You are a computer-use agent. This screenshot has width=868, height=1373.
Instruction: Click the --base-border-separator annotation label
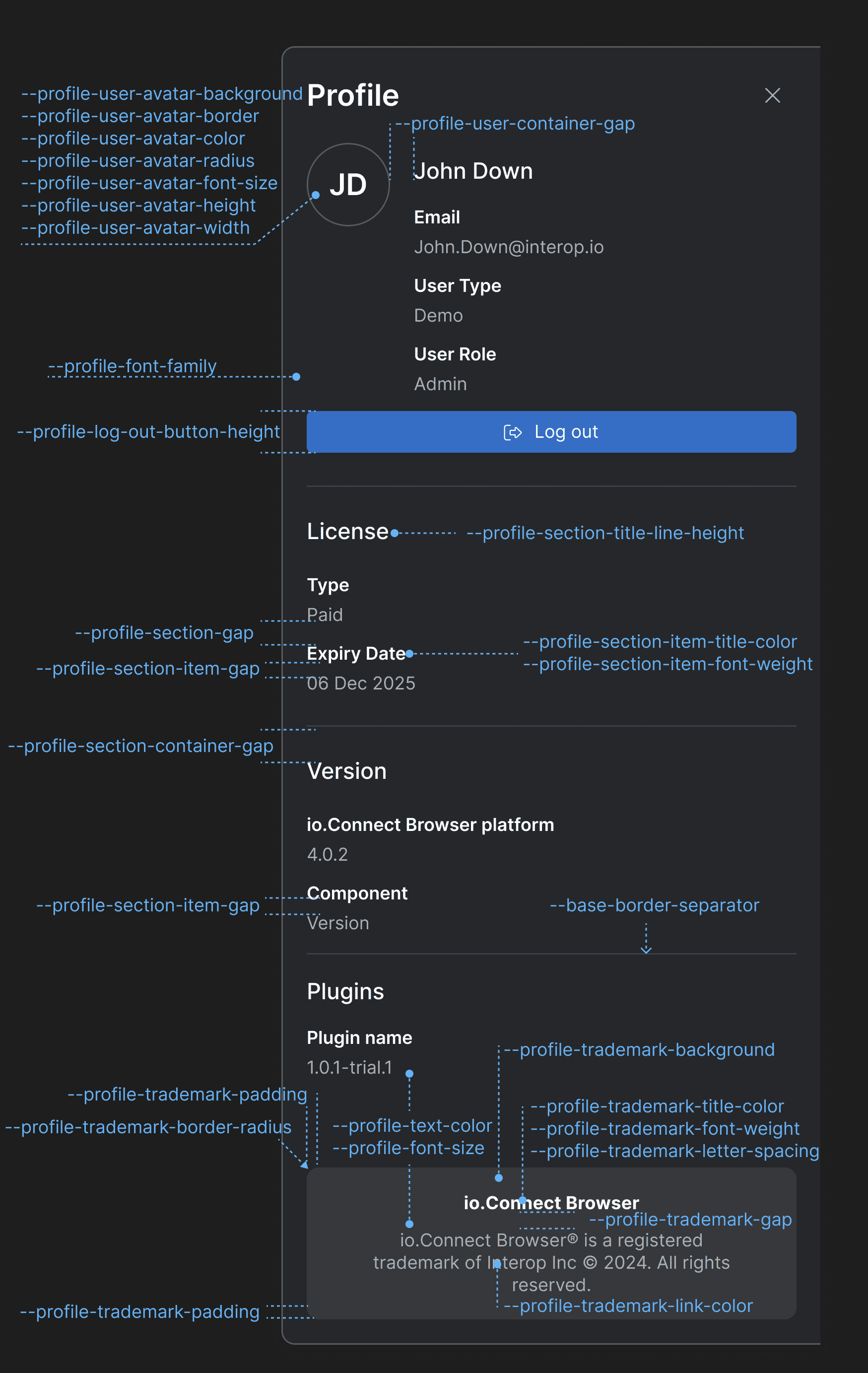[654, 905]
